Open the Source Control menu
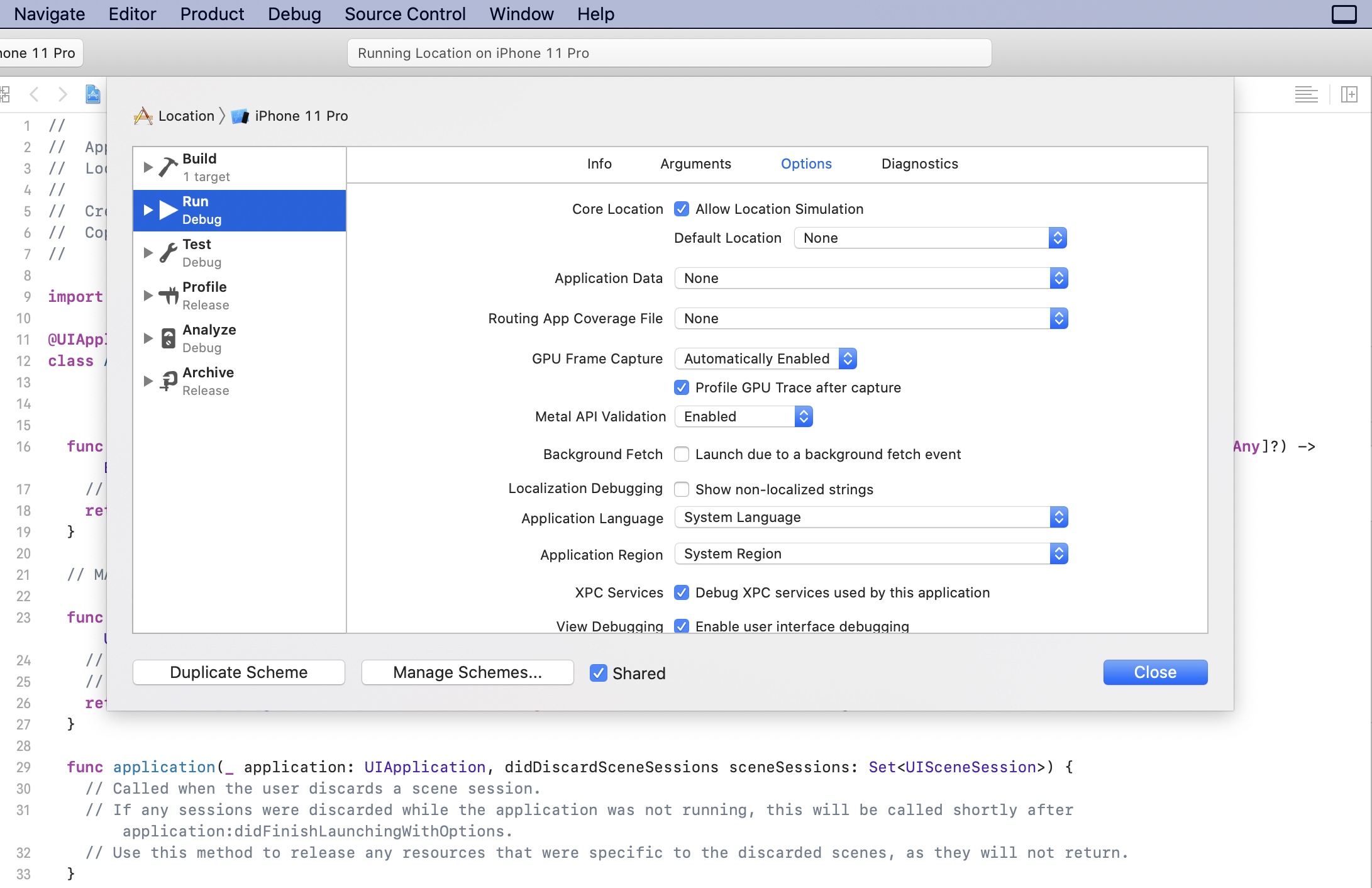 405,14
